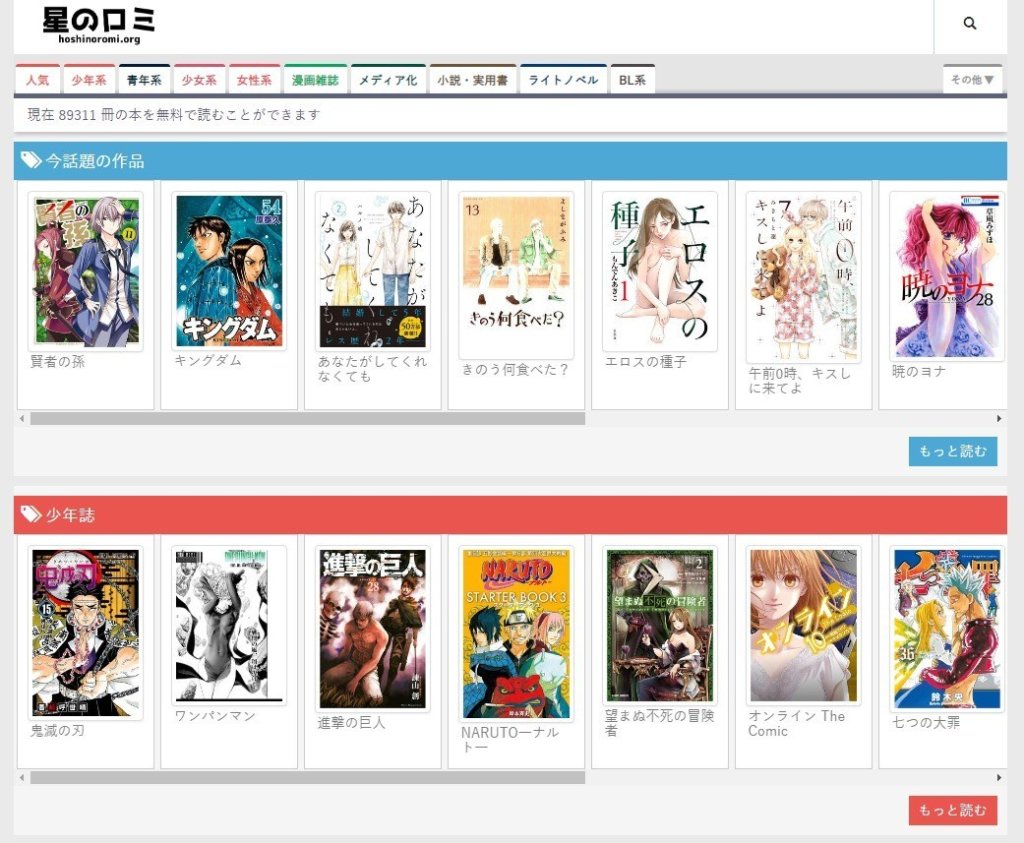Click 進撃の巨人 title link
The image size is (1024, 843).
click(351, 722)
